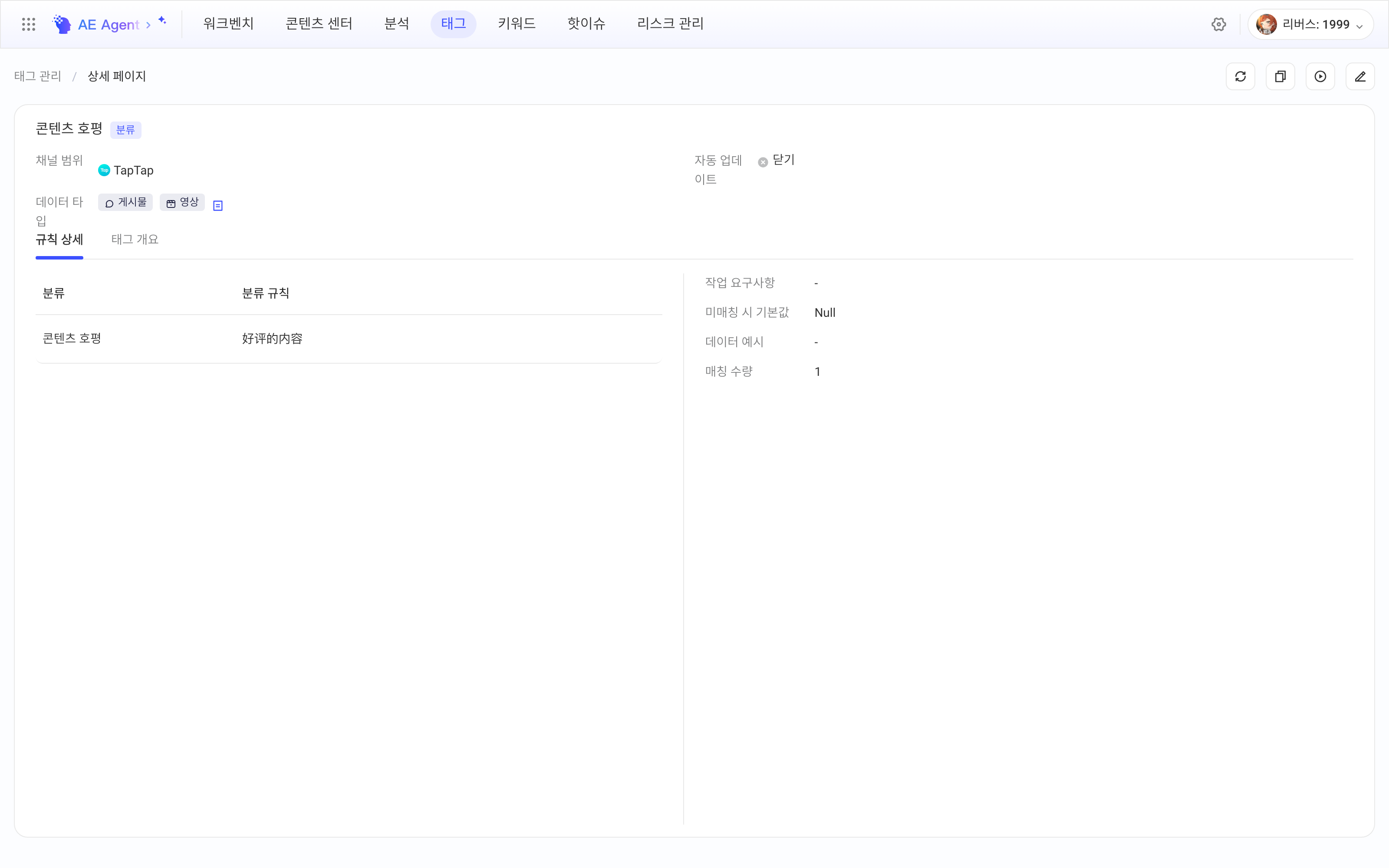Click the 好评的内容 rule cell
1389x868 pixels.
[272, 338]
